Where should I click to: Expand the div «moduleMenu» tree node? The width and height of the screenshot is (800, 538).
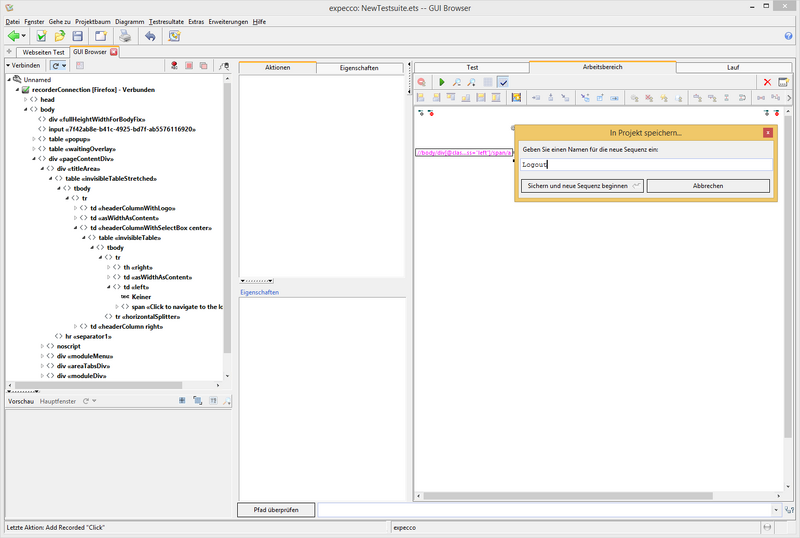click(42, 356)
